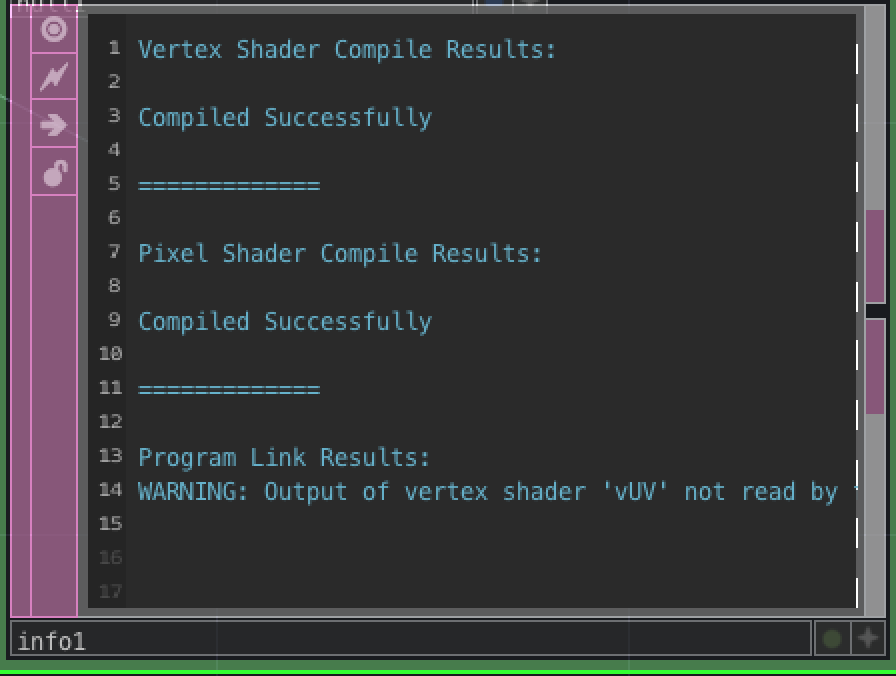The image size is (896, 676).
Task: Toggle the Lock flag padlock icon
Action: (x=54, y=173)
